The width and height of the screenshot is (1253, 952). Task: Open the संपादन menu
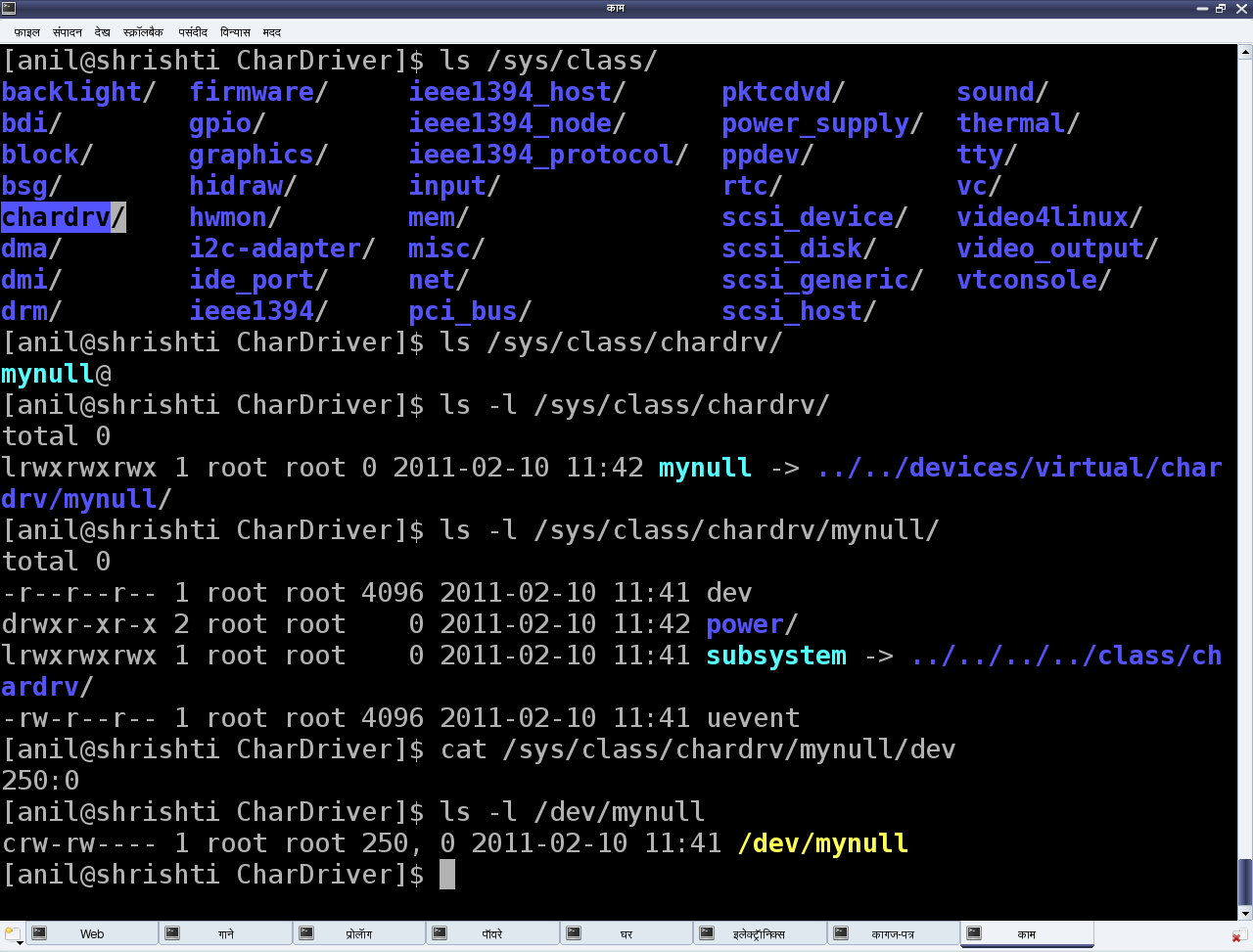point(67,32)
